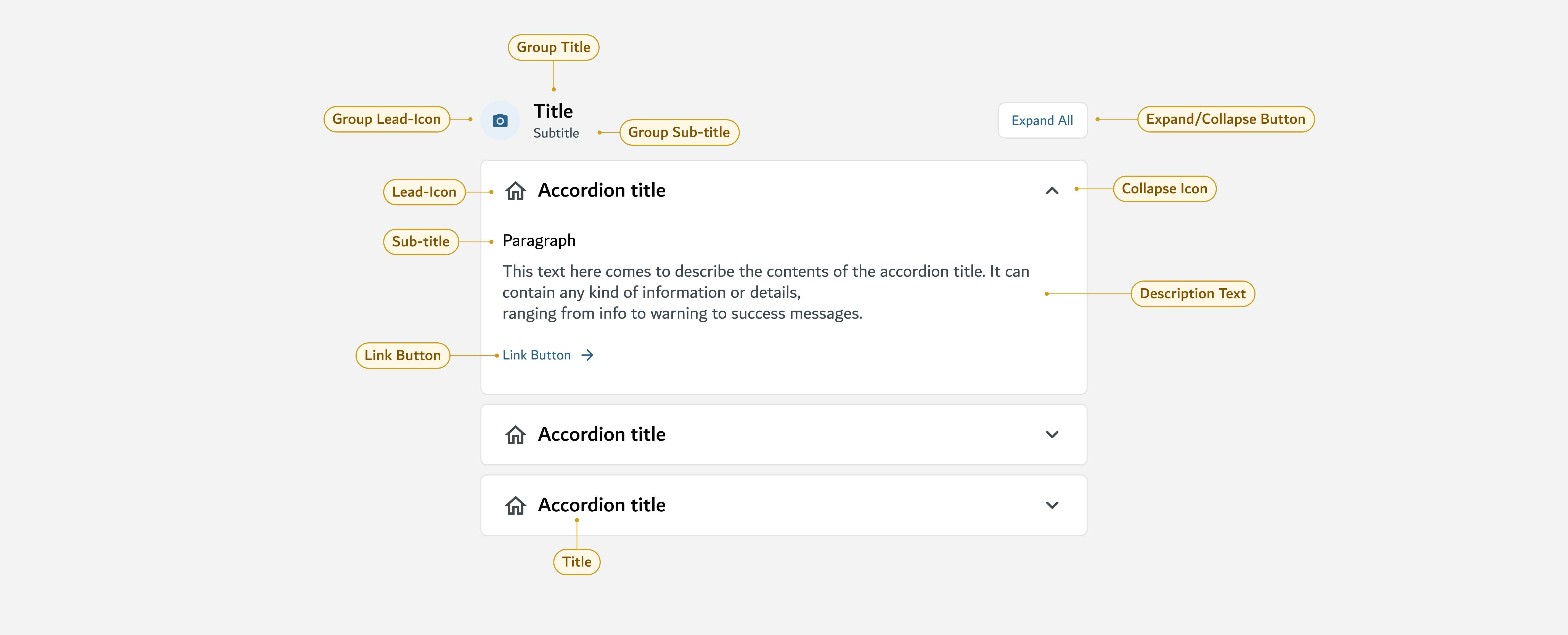This screenshot has width=1568, height=635.
Task: Click the "Subtitle" text under the Title
Action: pos(556,133)
